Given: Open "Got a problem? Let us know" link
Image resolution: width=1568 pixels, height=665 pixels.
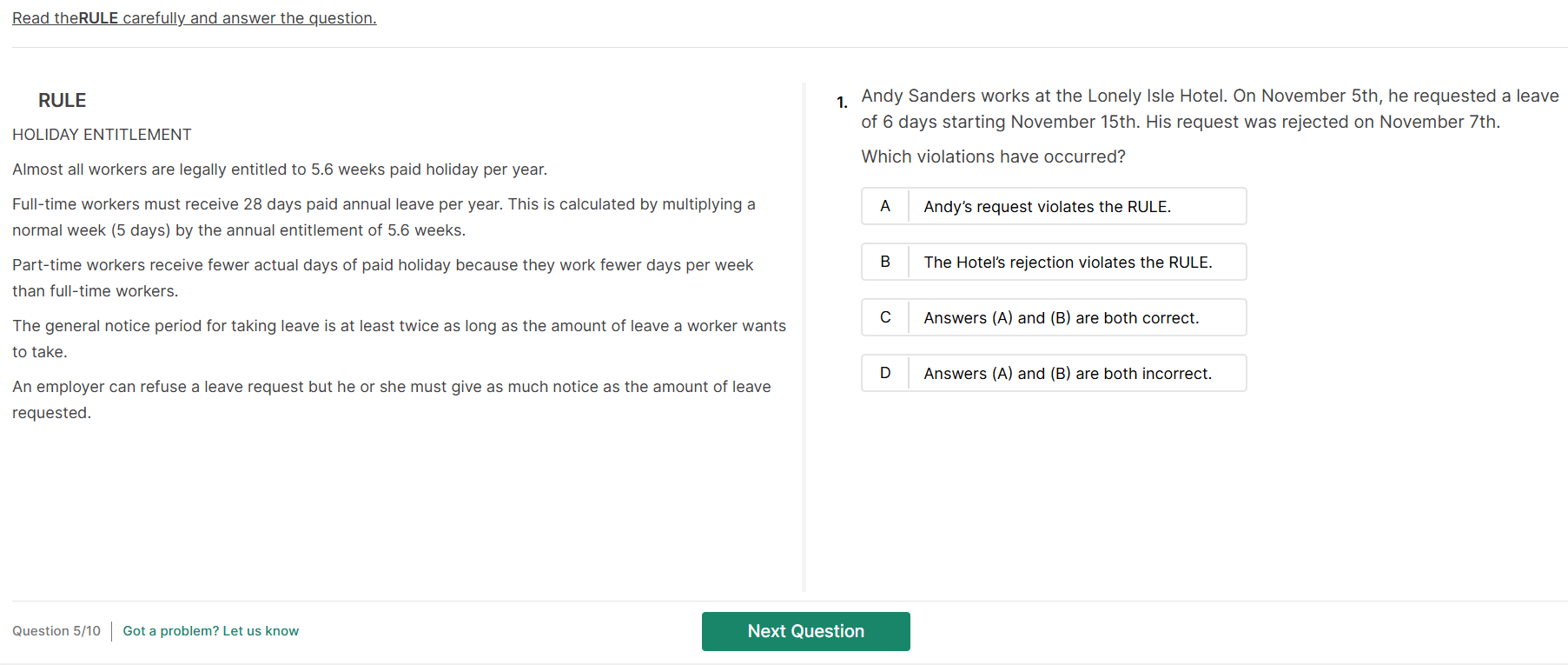Looking at the screenshot, I should pyautogui.click(x=210, y=631).
